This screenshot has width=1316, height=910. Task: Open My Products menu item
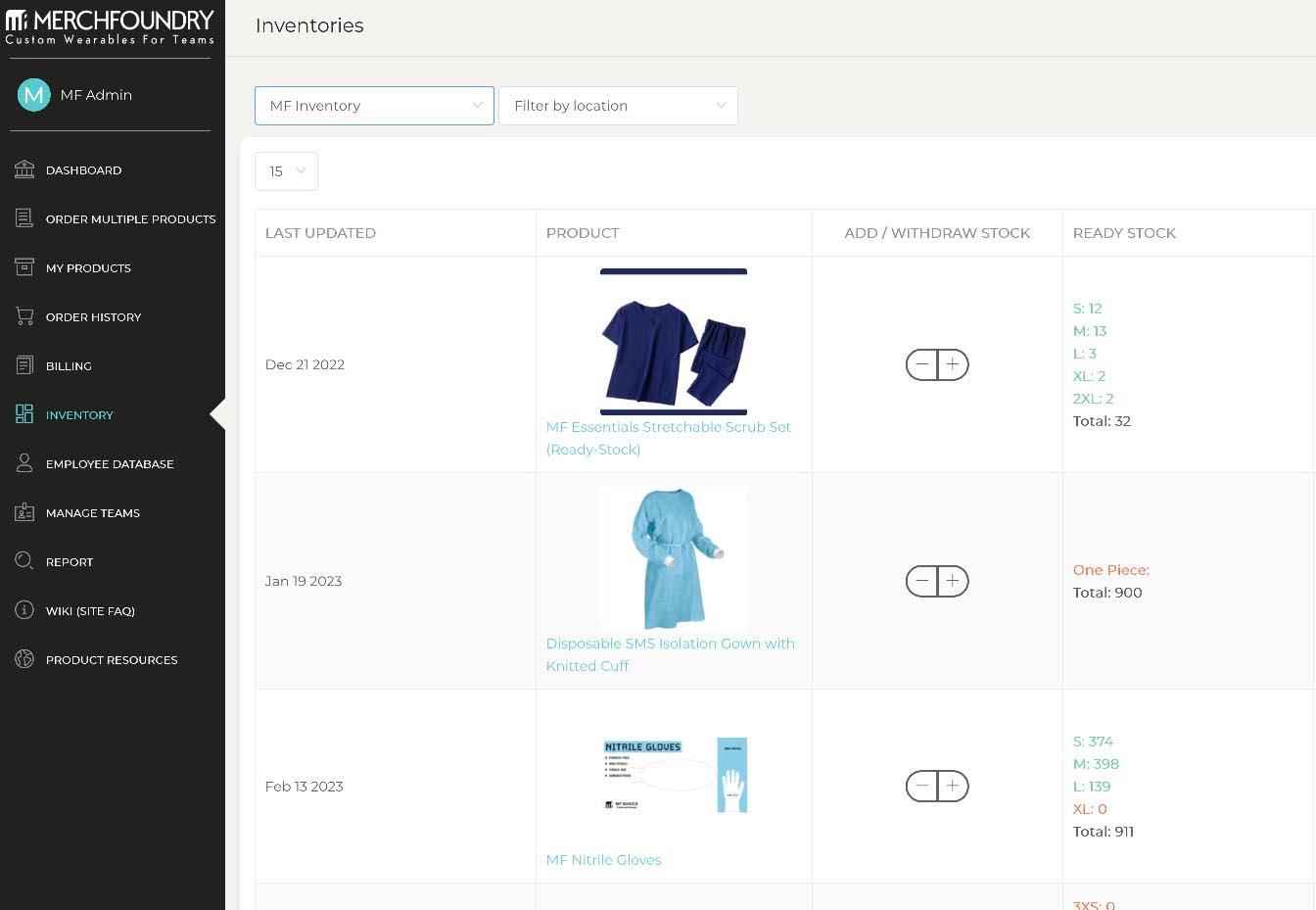(x=88, y=268)
